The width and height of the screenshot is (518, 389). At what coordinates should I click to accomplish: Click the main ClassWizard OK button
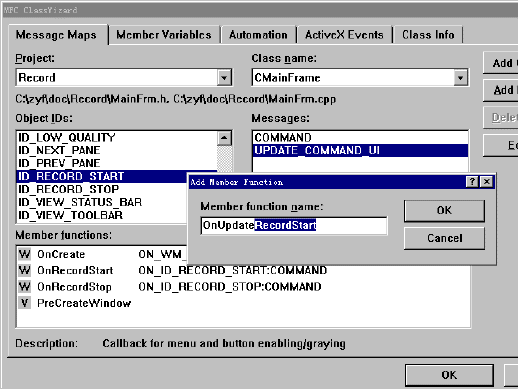[449, 375]
